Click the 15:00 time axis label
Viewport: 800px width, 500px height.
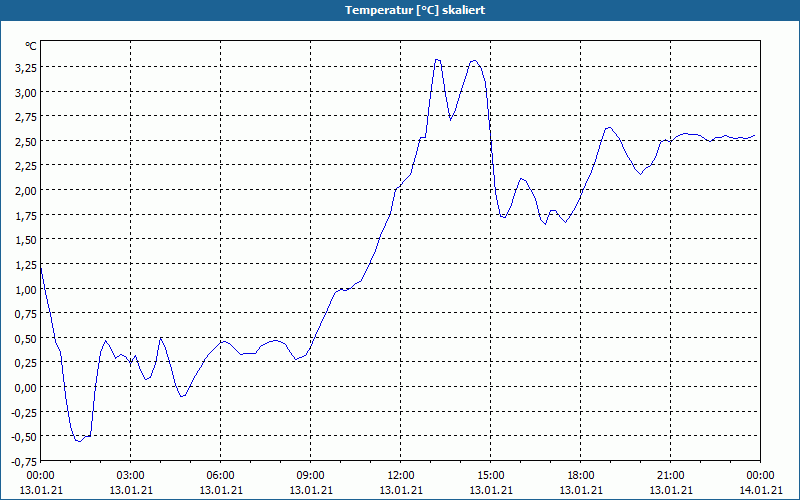(x=491, y=476)
